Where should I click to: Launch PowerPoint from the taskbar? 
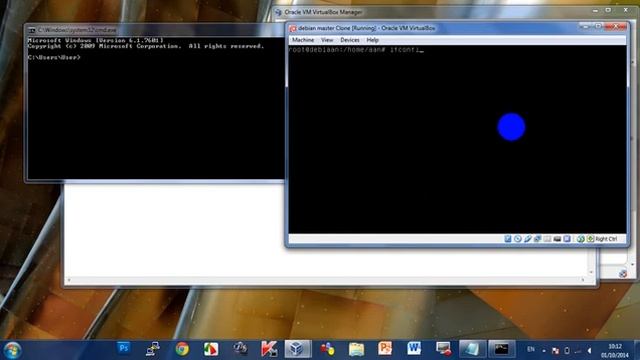coord(385,348)
